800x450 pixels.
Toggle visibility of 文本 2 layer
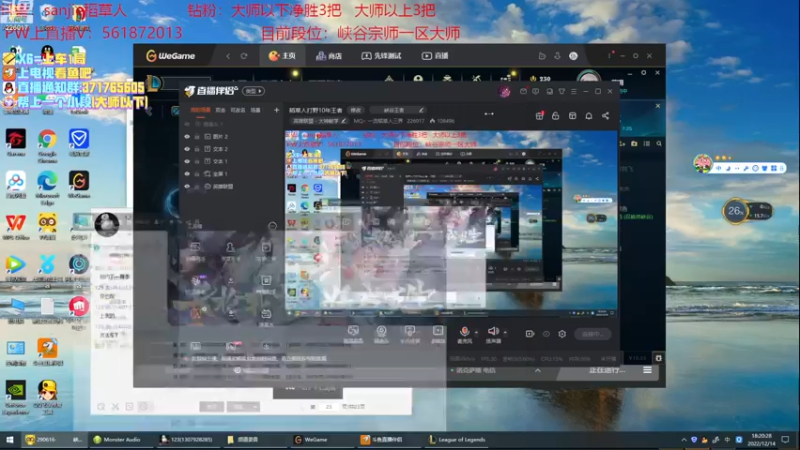click(187, 149)
